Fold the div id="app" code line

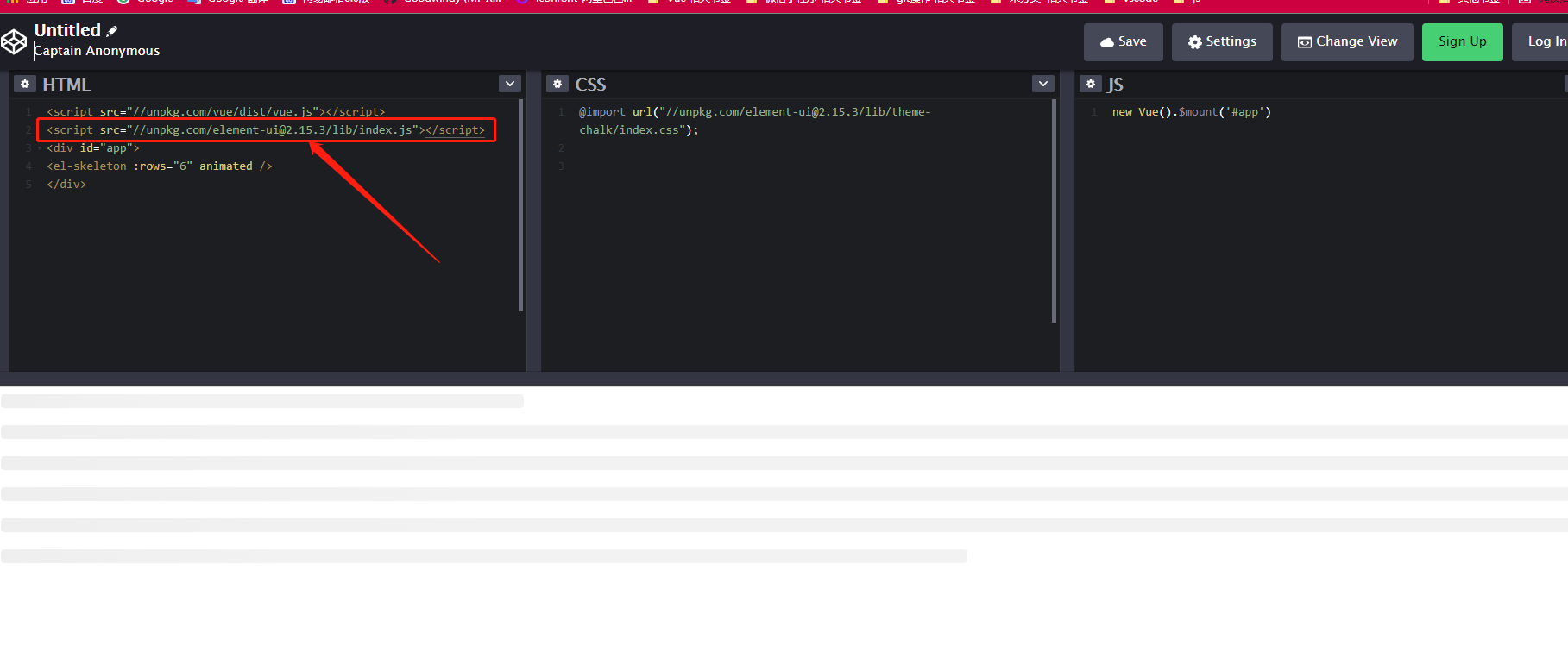[x=40, y=148]
